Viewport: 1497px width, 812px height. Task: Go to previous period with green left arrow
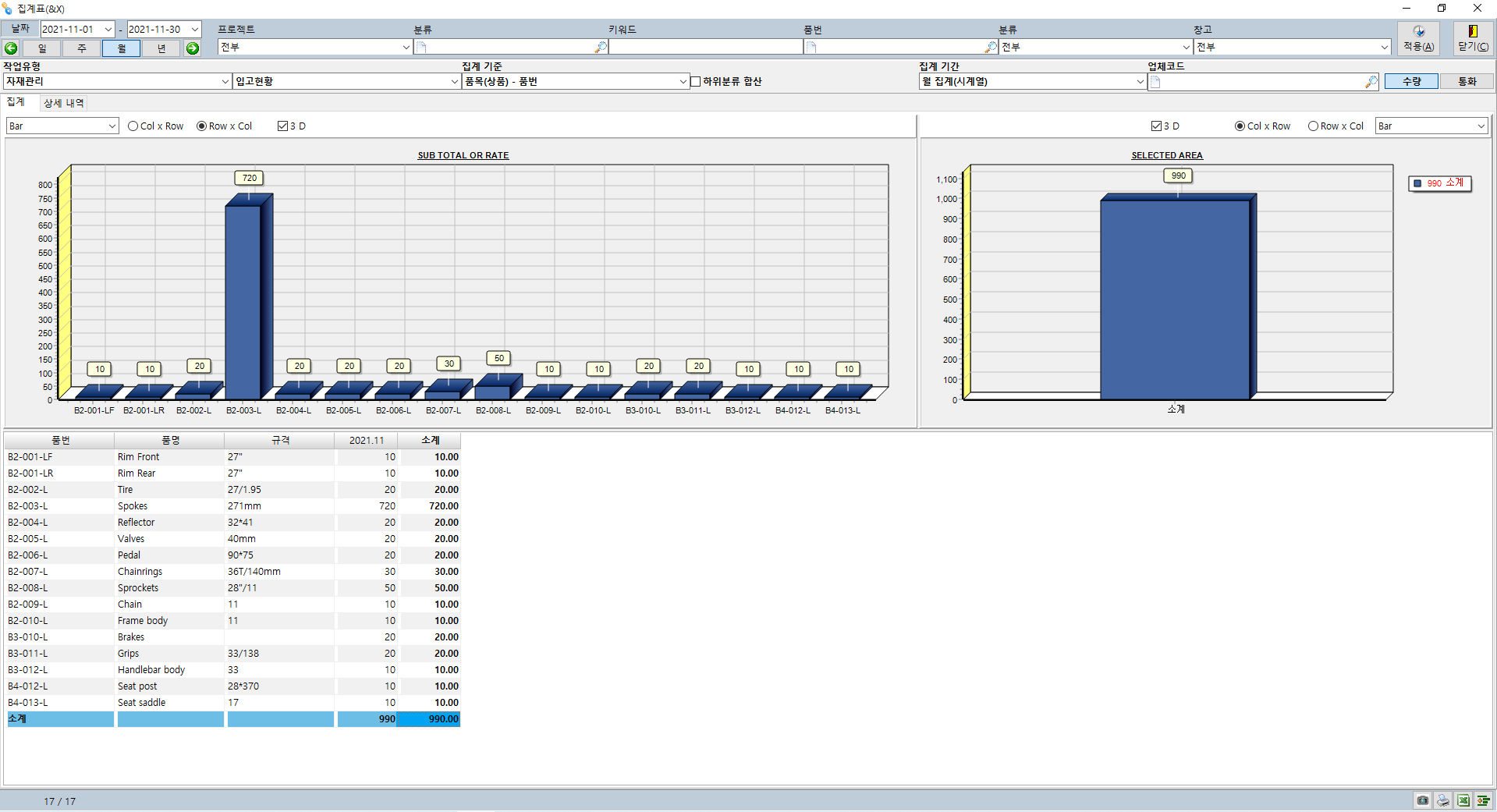(x=11, y=48)
